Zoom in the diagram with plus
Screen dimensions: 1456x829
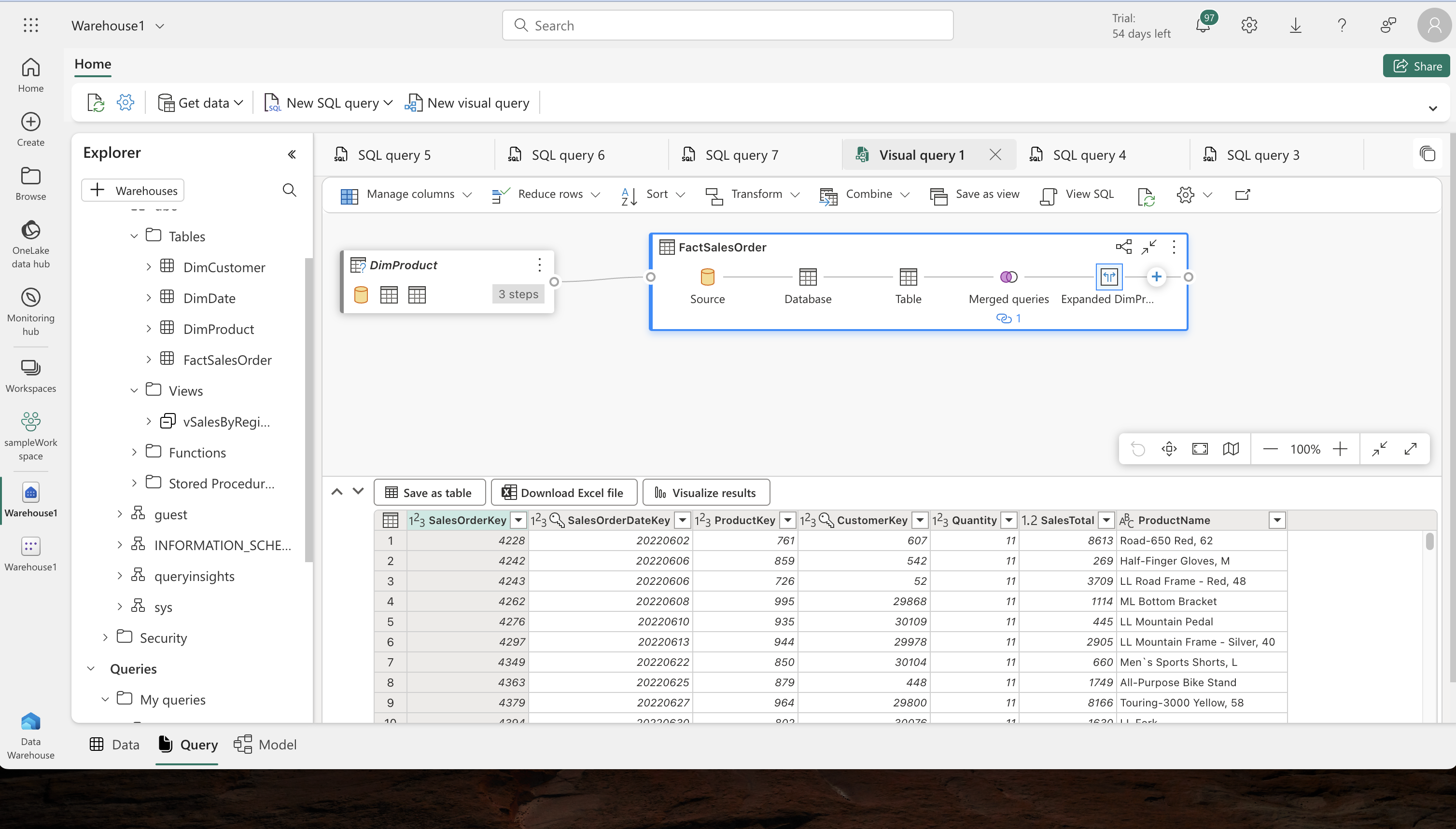pyautogui.click(x=1340, y=449)
